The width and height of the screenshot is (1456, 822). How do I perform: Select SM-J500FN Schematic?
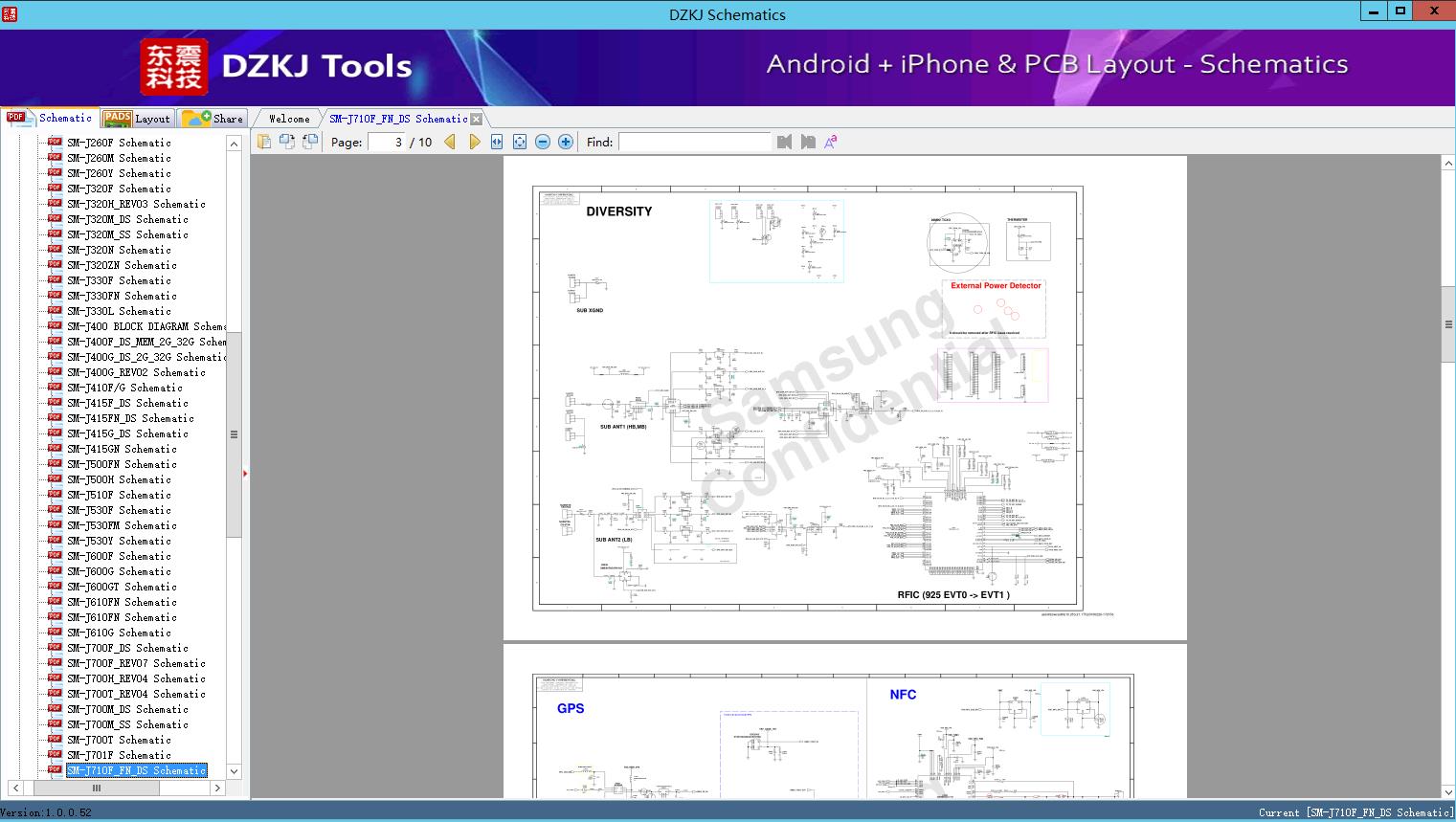(x=122, y=464)
